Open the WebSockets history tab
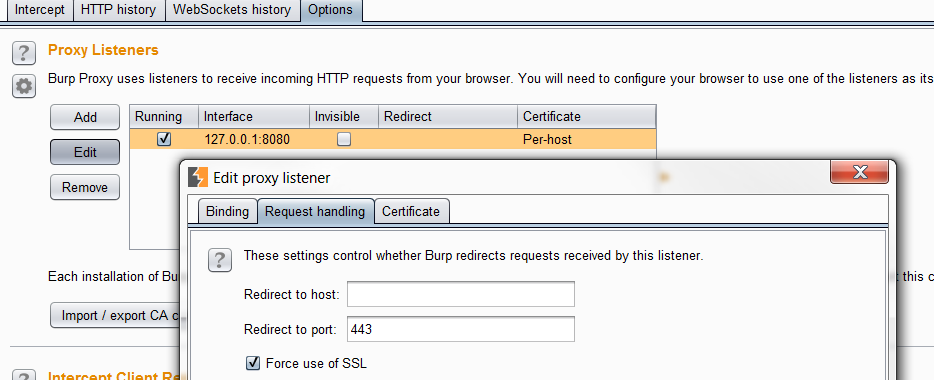 [232, 10]
